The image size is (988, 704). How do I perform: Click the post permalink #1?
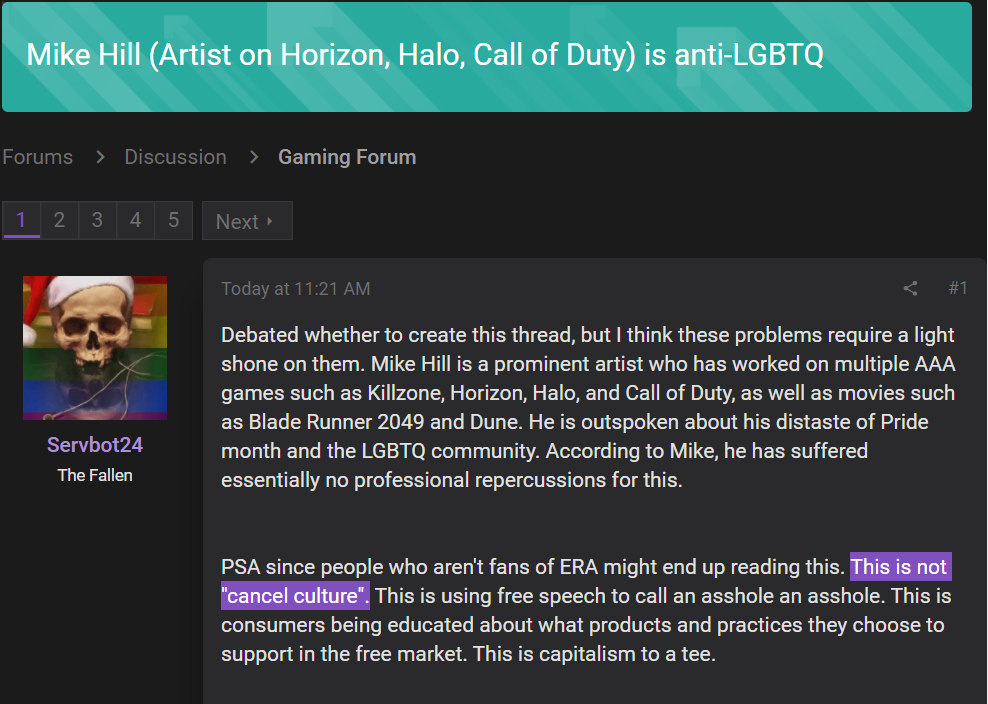(958, 288)
